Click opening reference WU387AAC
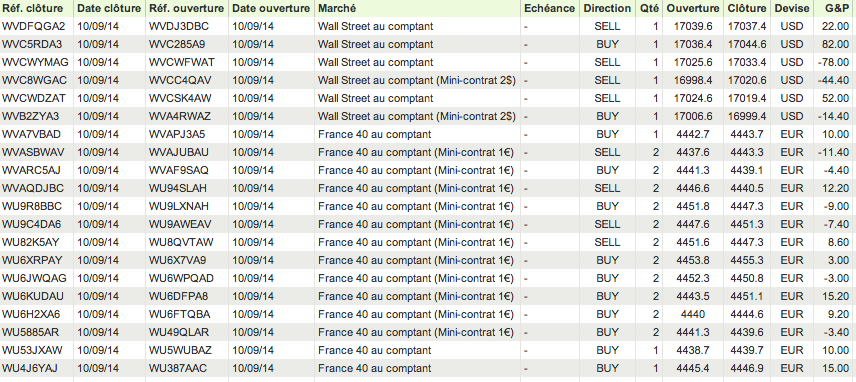The height and width of the screenshot is (382, 856). 178,368
